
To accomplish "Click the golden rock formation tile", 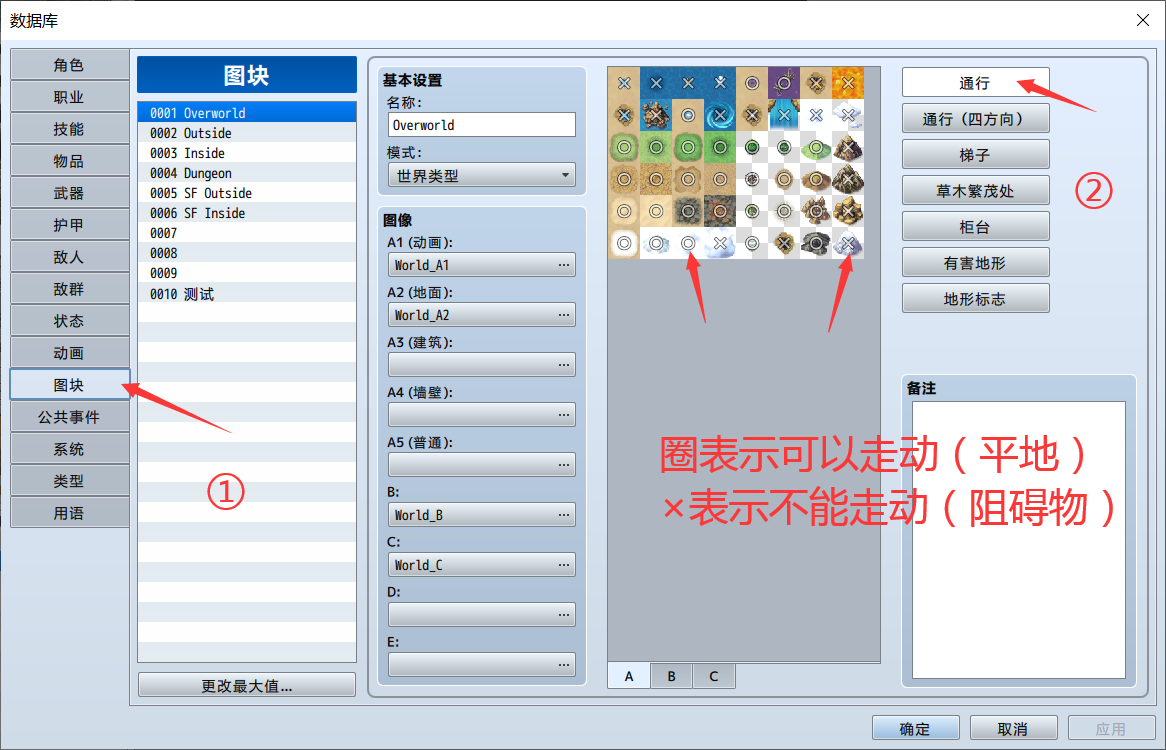I will click(x=848, y=210).
